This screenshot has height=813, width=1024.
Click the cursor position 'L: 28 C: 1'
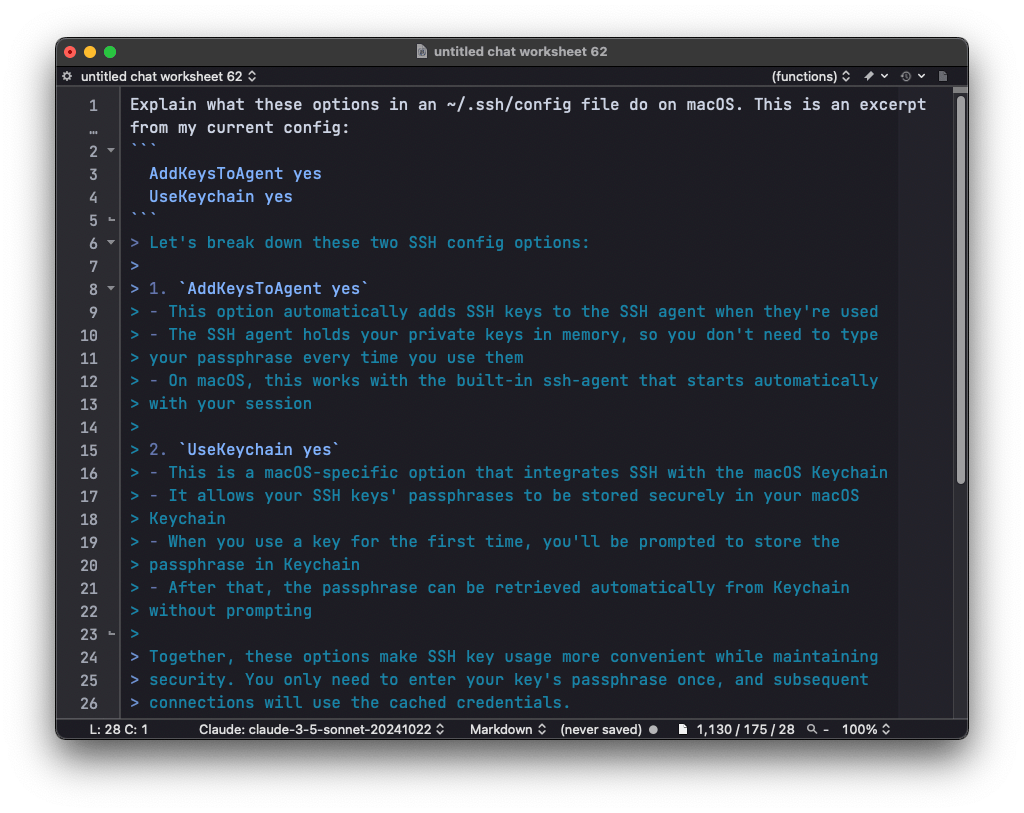point(118,729)
